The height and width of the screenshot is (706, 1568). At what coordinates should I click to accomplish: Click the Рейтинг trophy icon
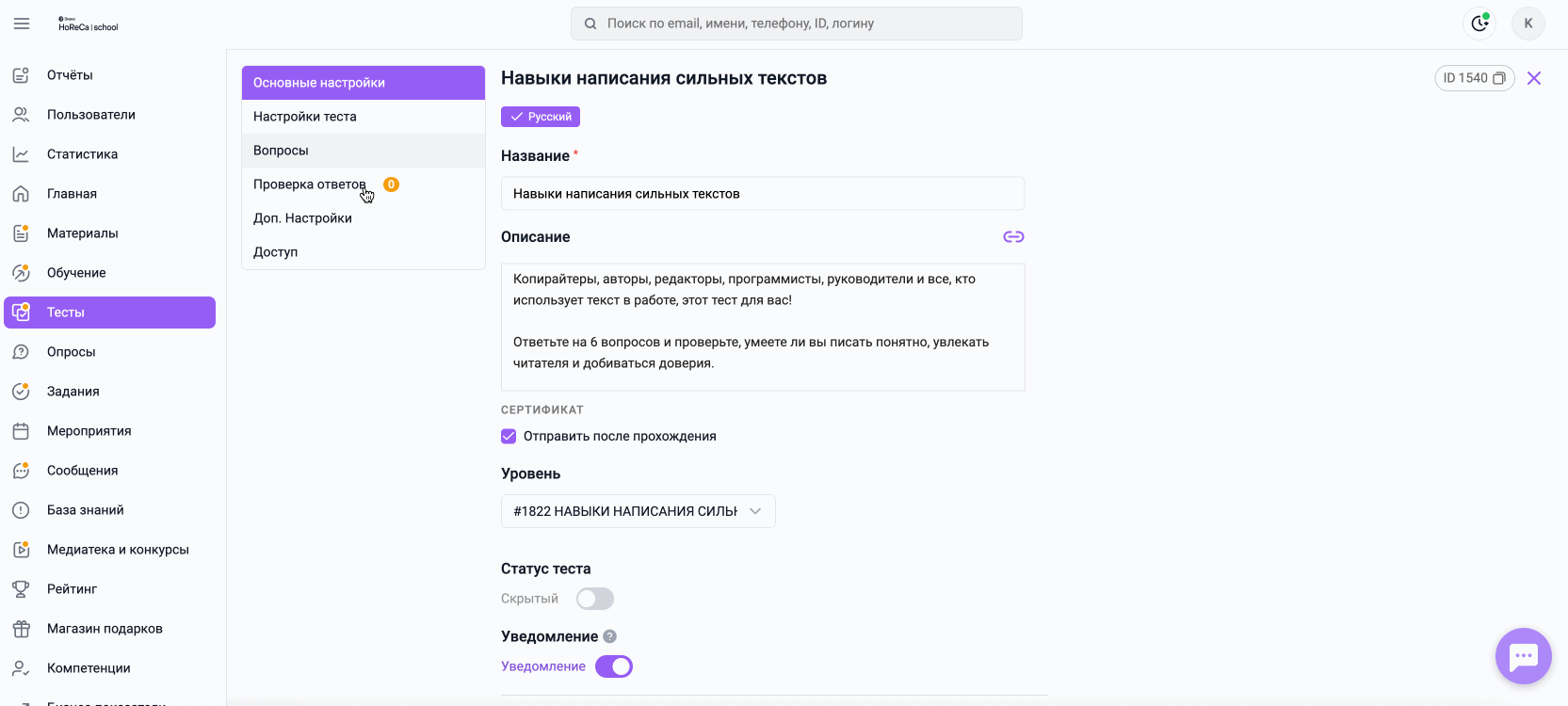(x=21, y=589)
